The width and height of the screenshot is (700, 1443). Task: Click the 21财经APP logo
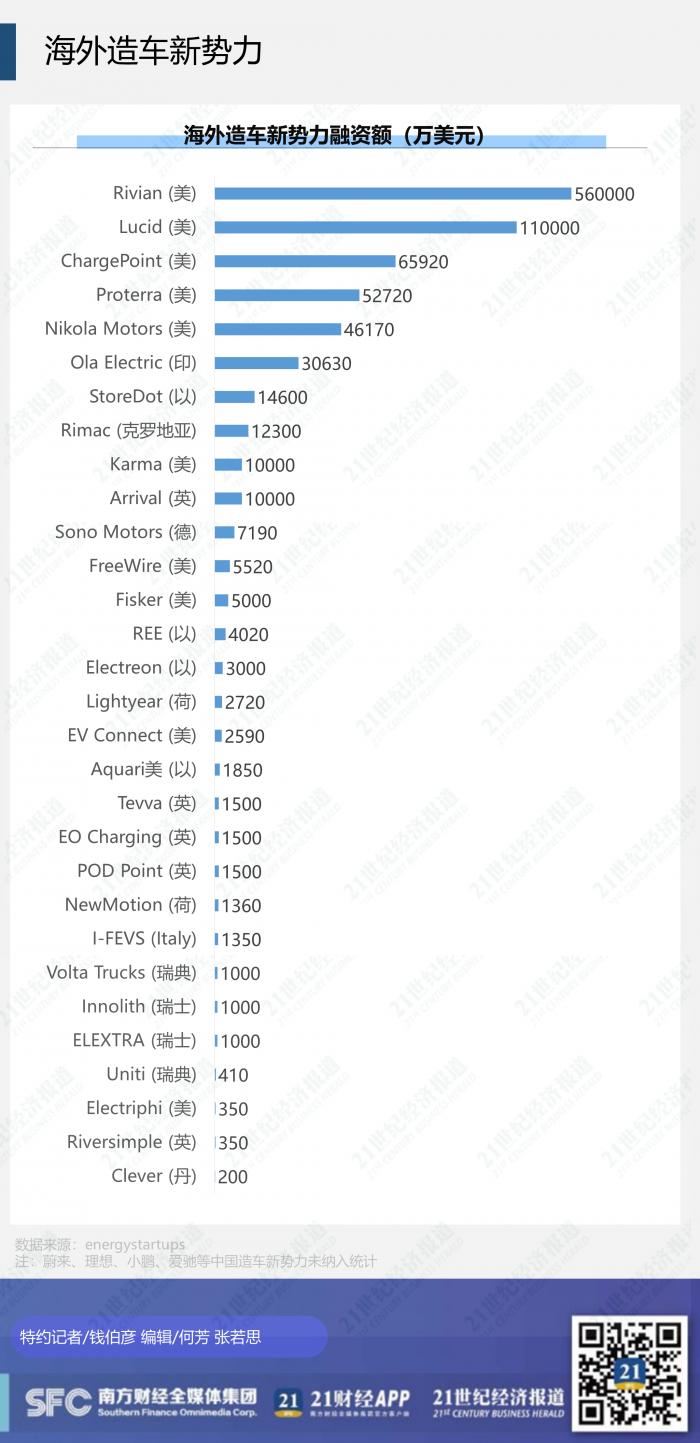(343, 1401)
